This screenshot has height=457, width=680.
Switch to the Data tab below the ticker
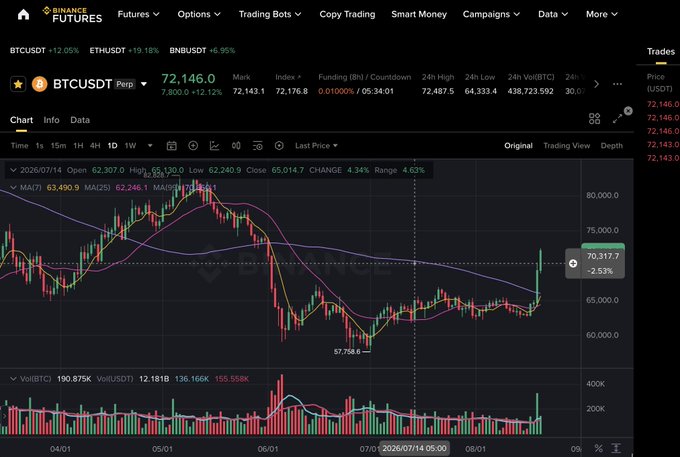coord(80,120)
